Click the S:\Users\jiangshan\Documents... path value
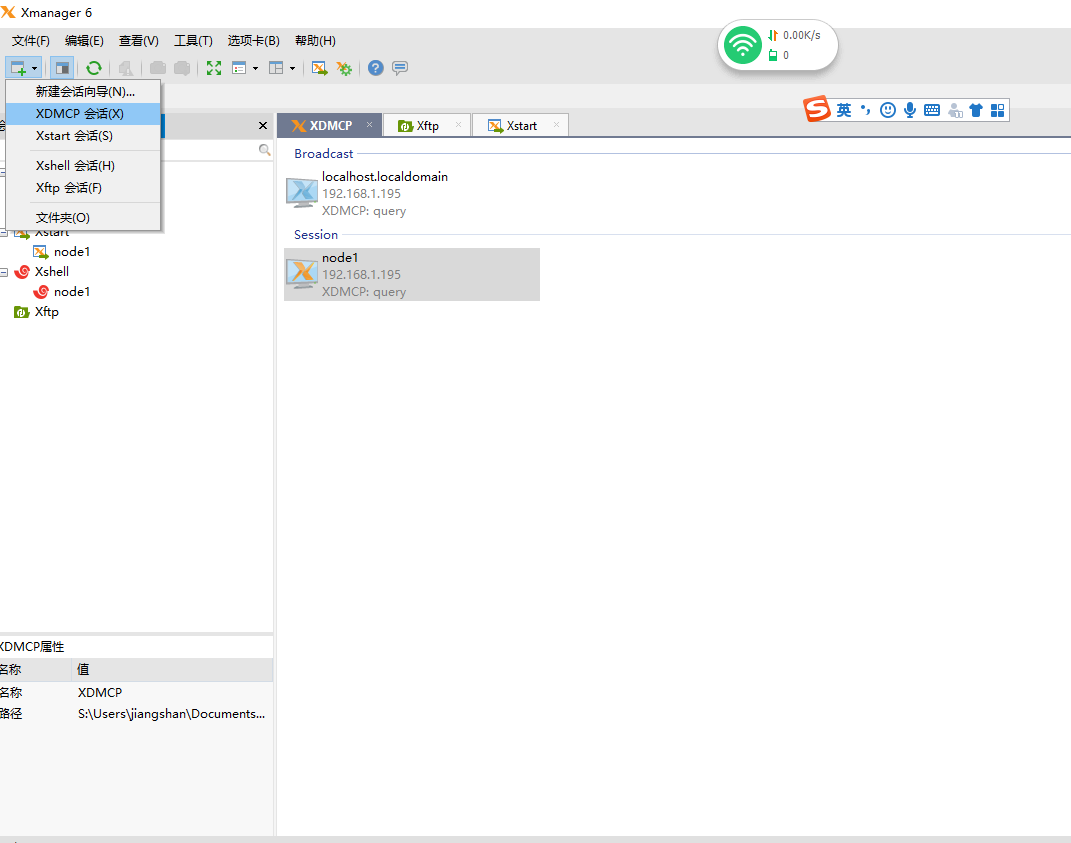 pos(171,714)
